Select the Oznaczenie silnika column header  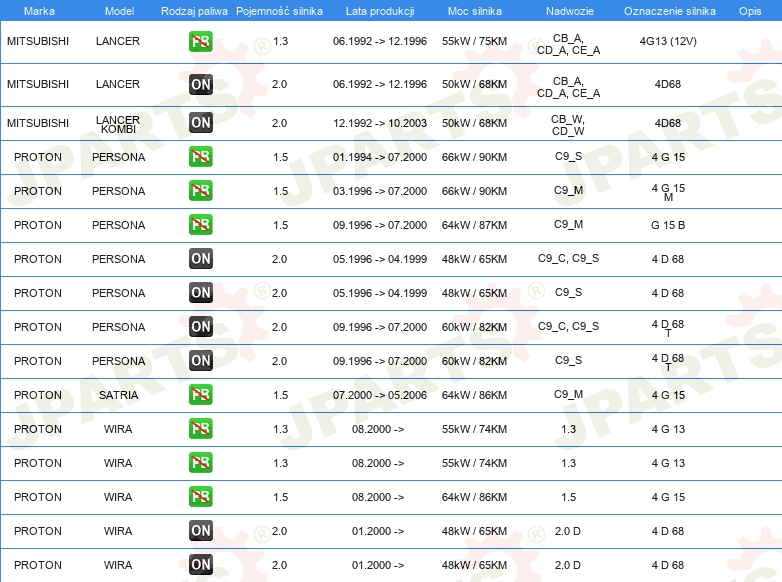[x=668, y=10]
